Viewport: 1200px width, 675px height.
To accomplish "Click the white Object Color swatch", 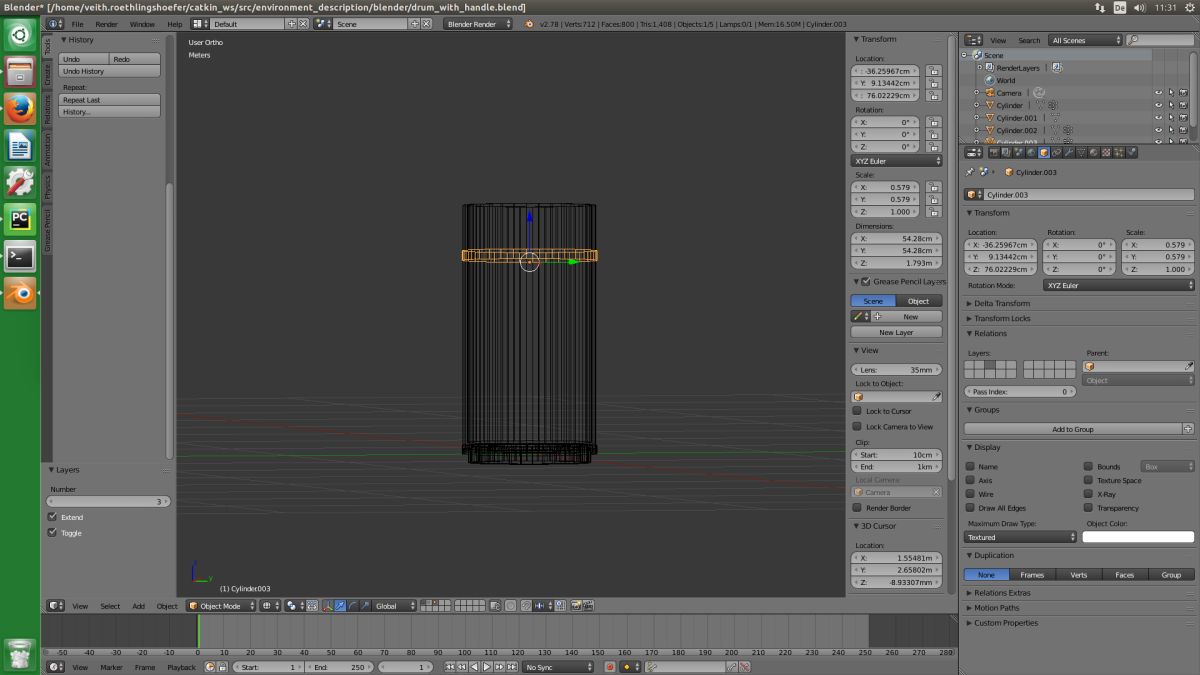I will coord(1138,537).
